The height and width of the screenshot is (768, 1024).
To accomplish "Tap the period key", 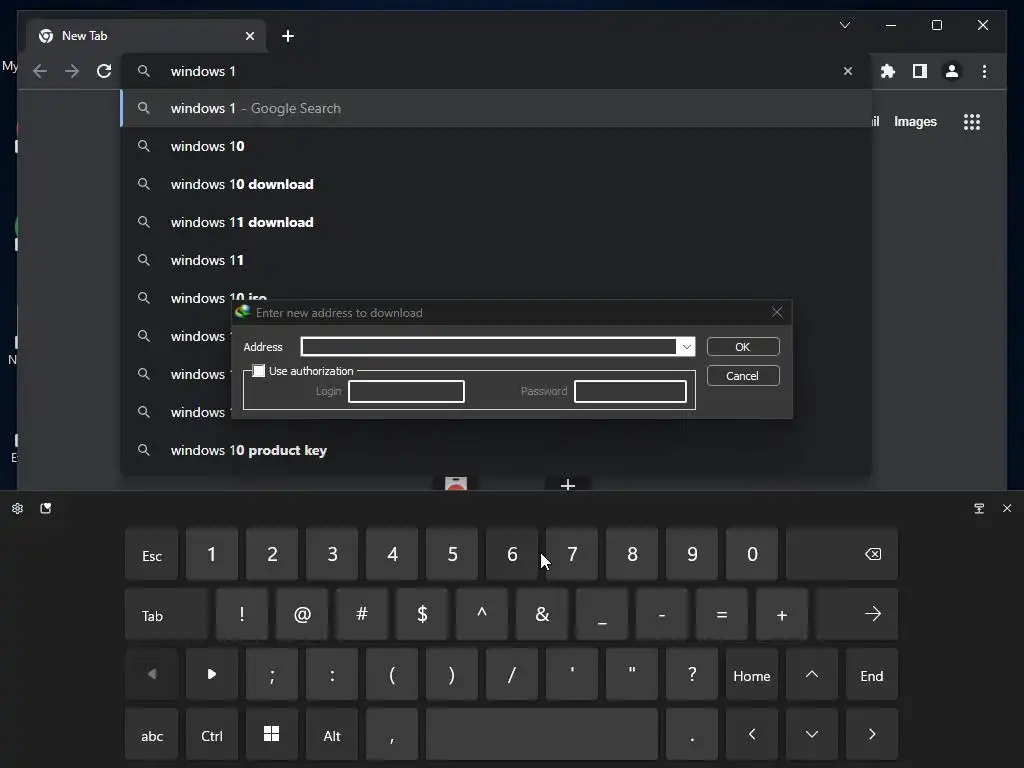I will pos(692,735).
